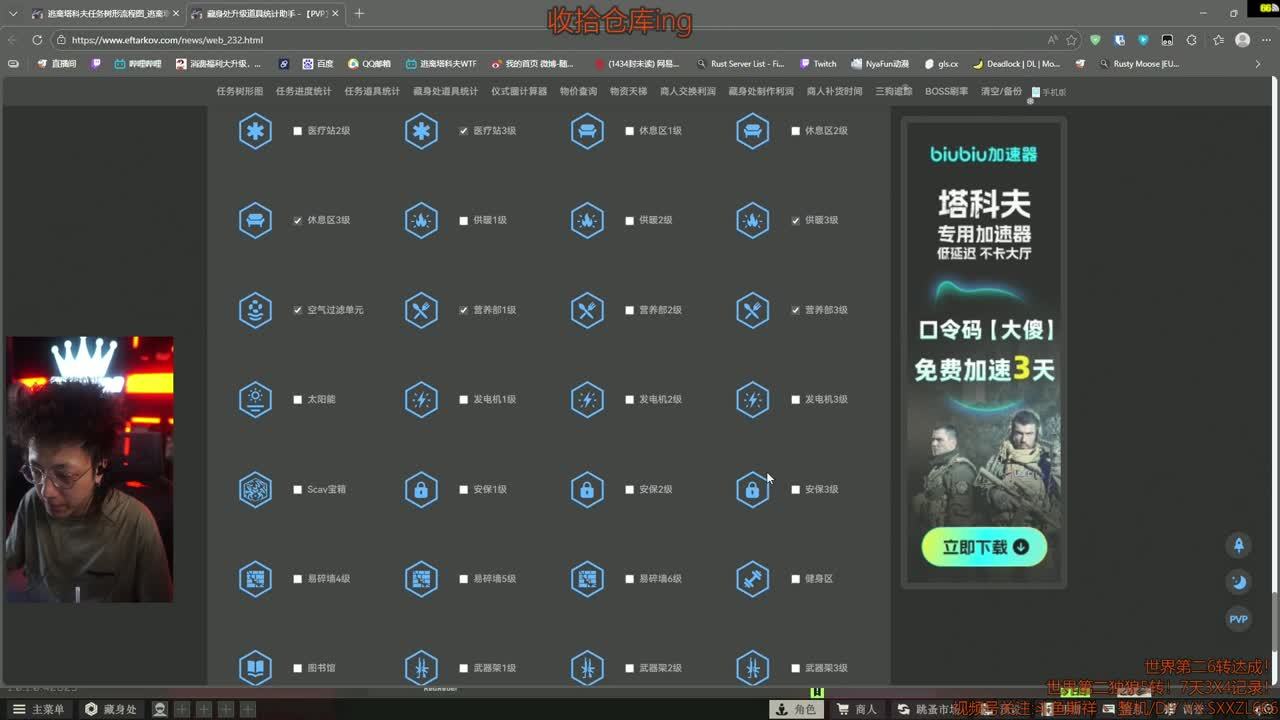This screenshot has height=720, width=1280.
Task: Click the 安保1级 padlock icon
Action: [421, 490]
